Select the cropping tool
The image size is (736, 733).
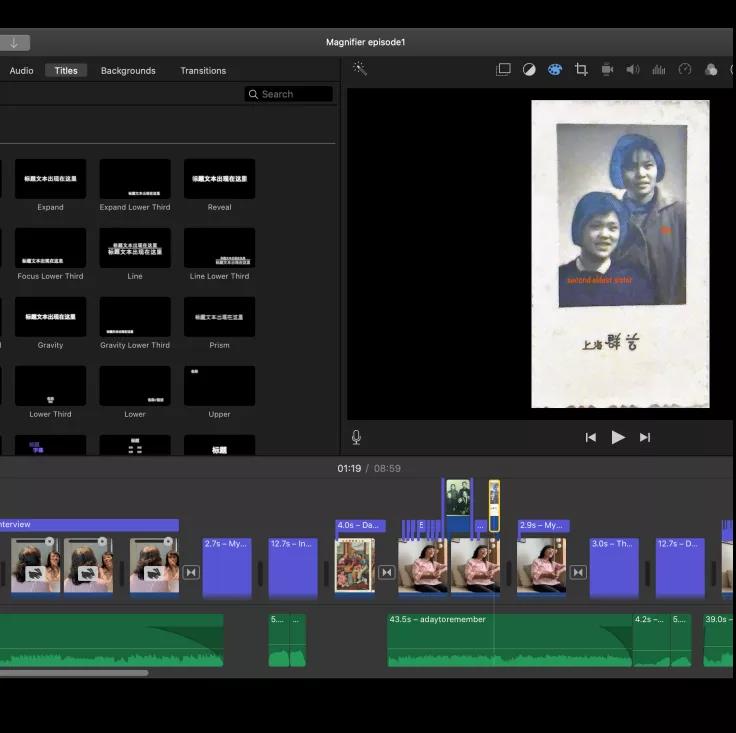tap(581, 70)
